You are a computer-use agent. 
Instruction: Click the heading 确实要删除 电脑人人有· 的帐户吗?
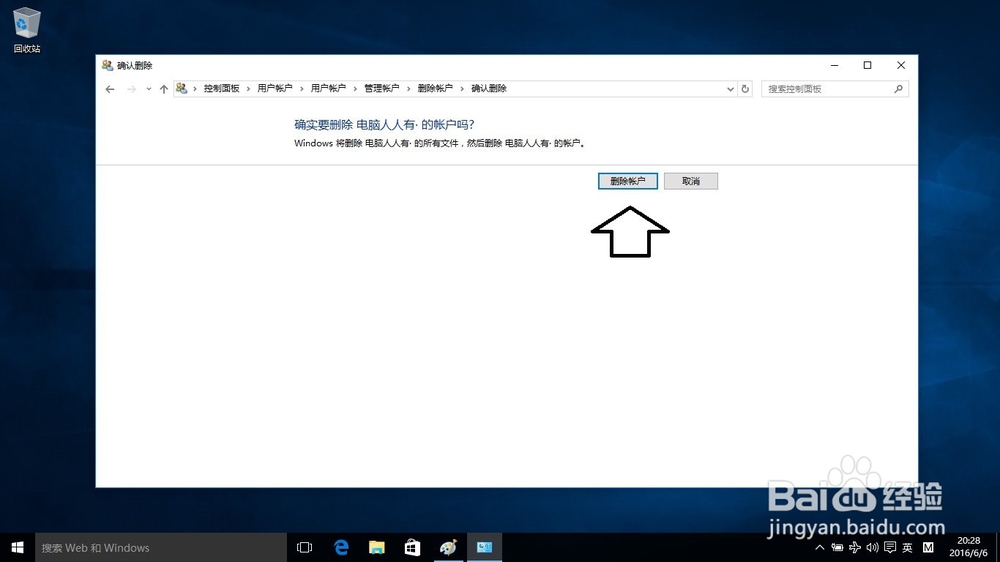coord(384,124)
